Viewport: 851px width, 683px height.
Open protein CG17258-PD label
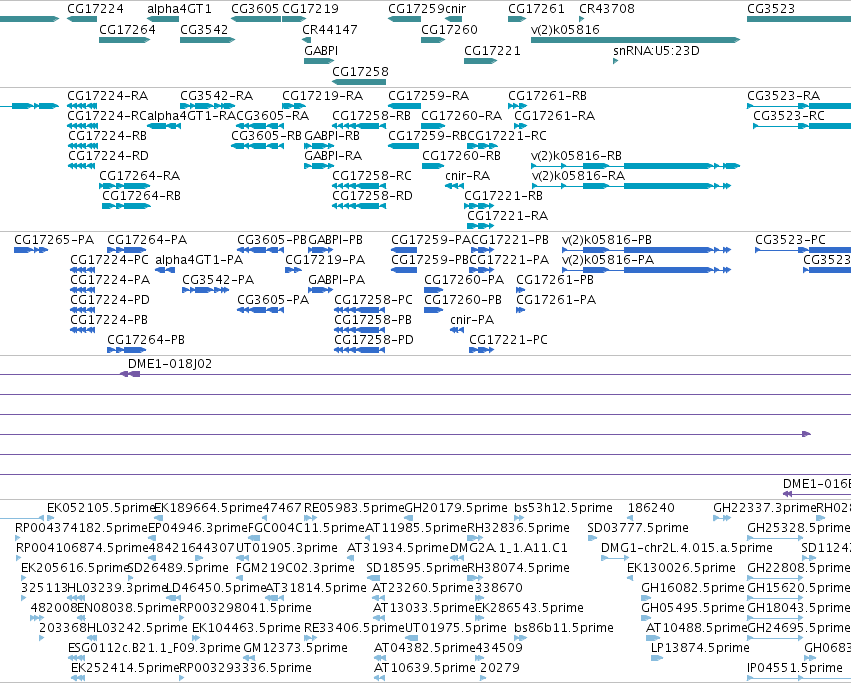click(374, 339)
